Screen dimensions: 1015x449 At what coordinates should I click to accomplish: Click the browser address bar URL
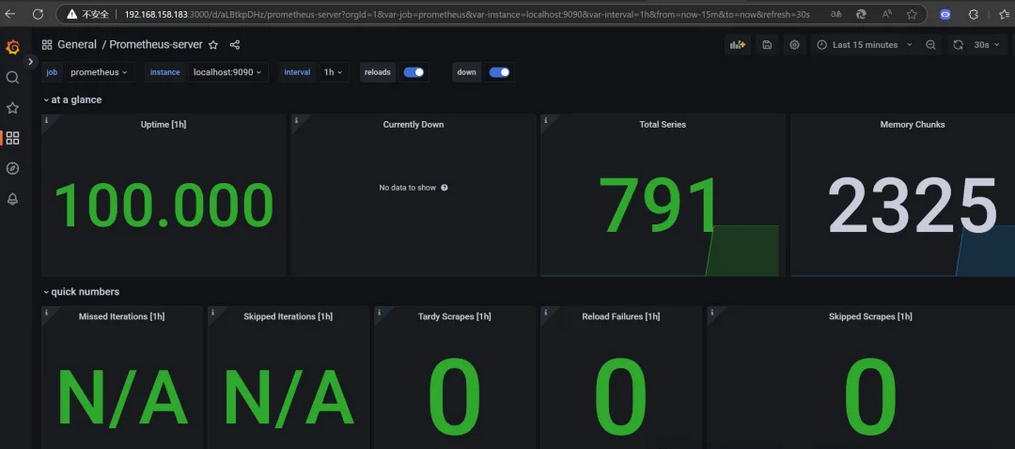click(466, 14)
